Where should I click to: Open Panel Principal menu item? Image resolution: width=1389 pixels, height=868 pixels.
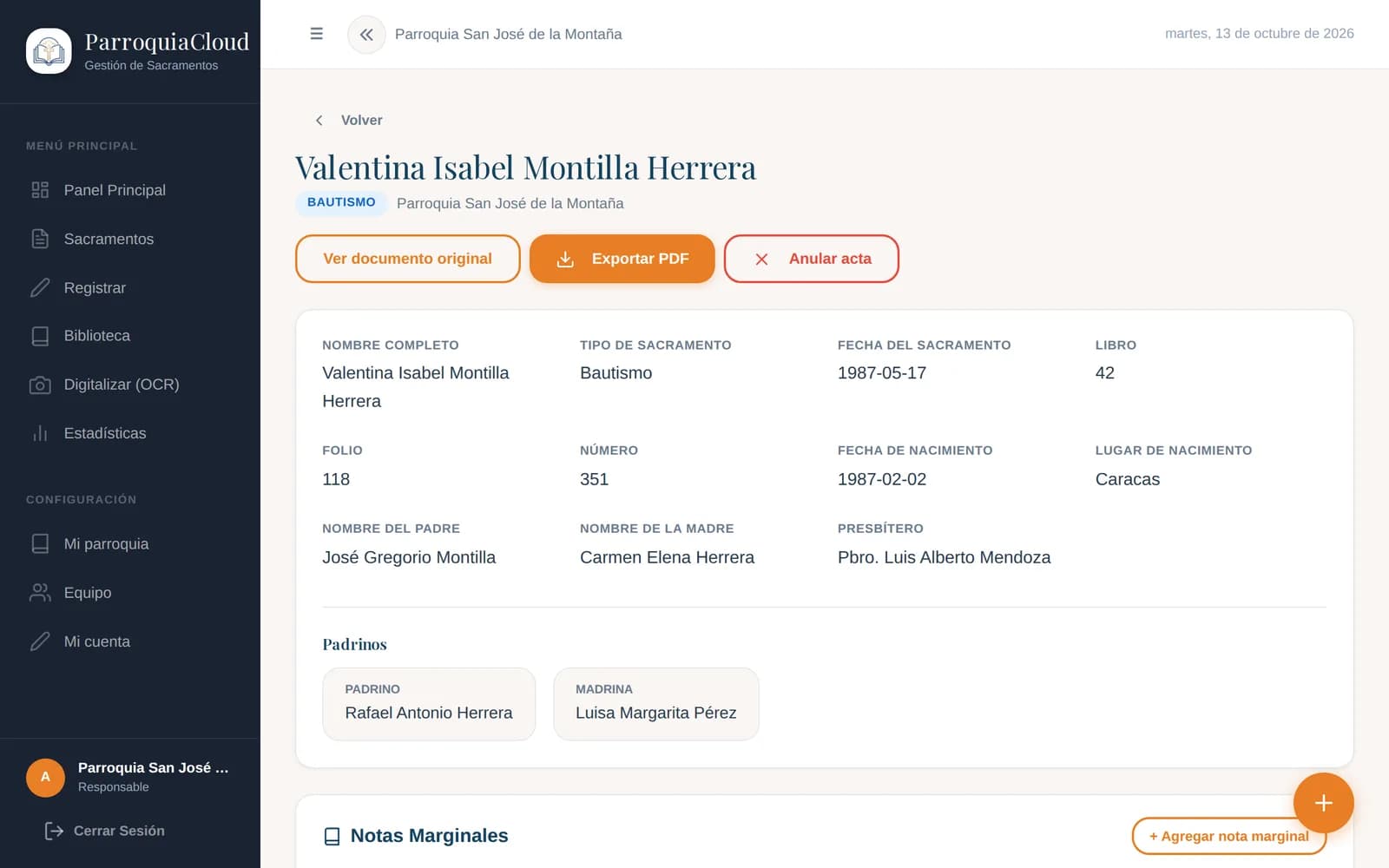coord(130,190)
